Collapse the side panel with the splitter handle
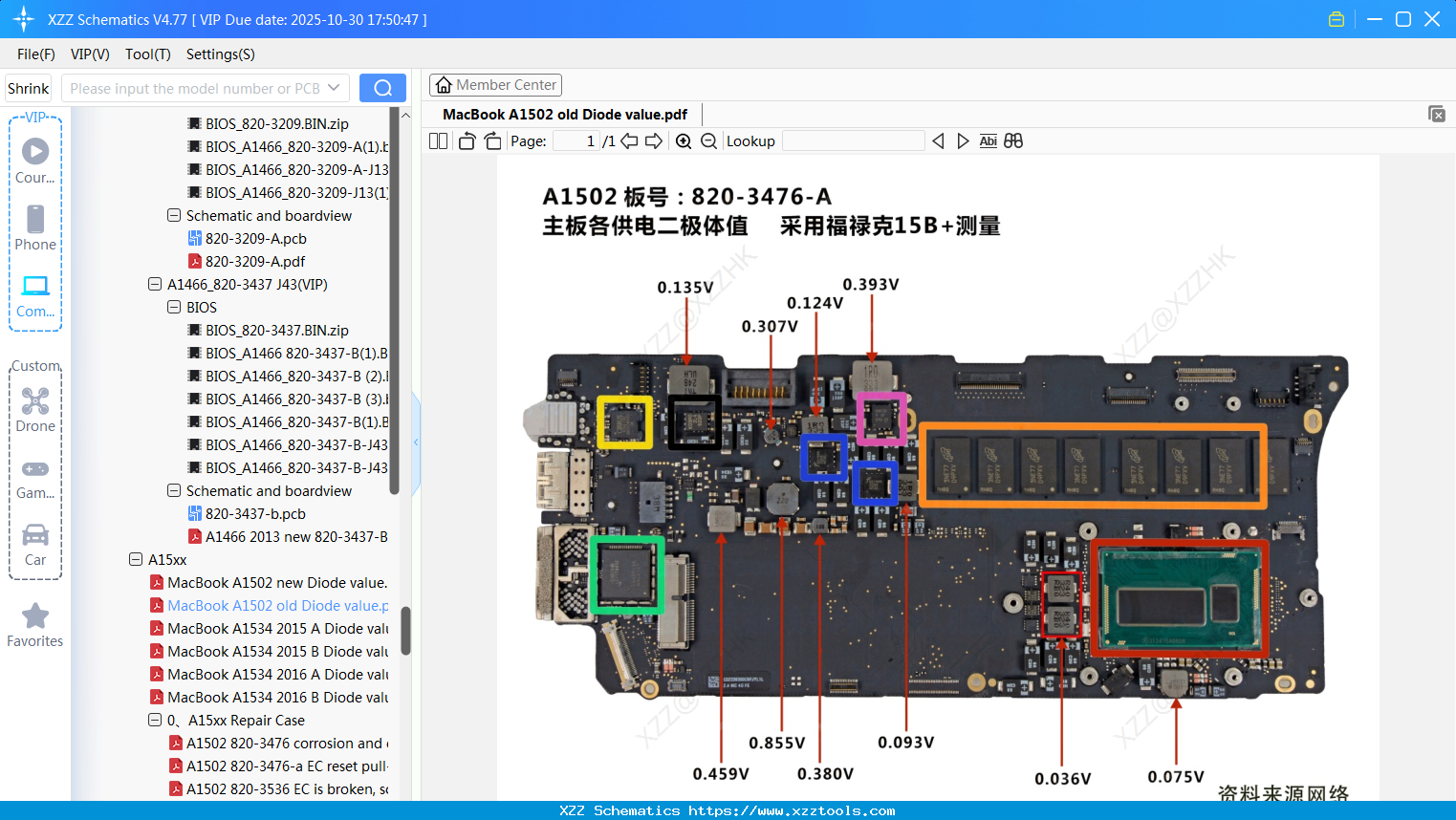Image resolution: width=1456 pixels, height=820 pixels. click(x=416, y=442)
